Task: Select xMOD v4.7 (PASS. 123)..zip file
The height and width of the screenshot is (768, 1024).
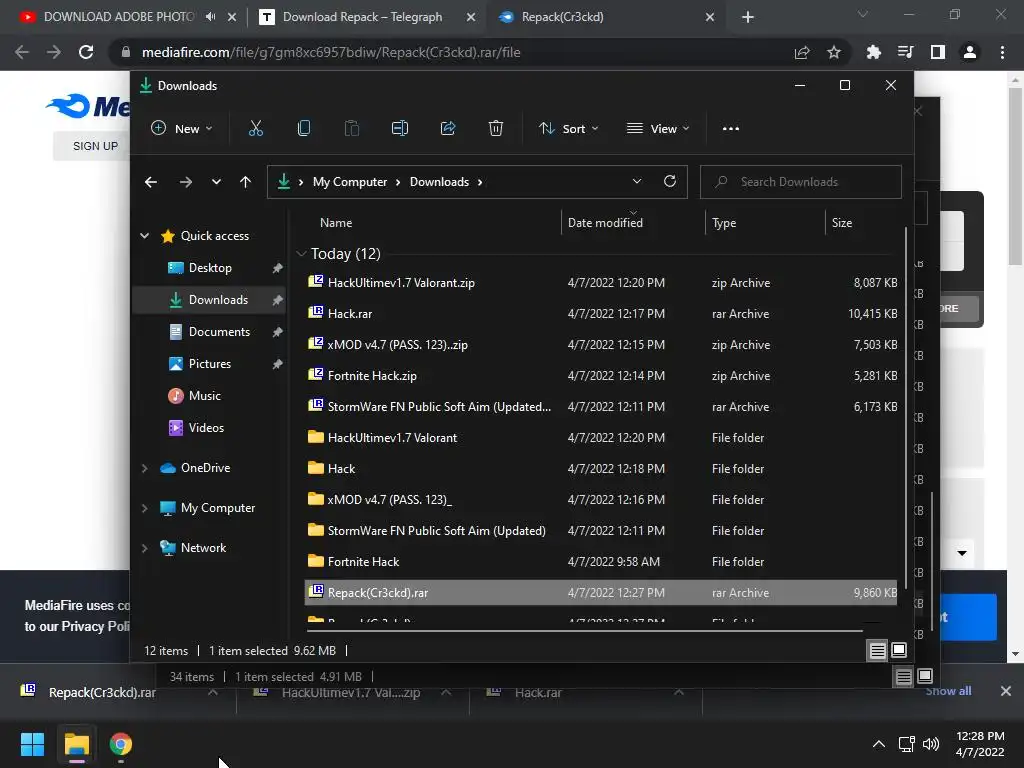Action: [601, 345]
